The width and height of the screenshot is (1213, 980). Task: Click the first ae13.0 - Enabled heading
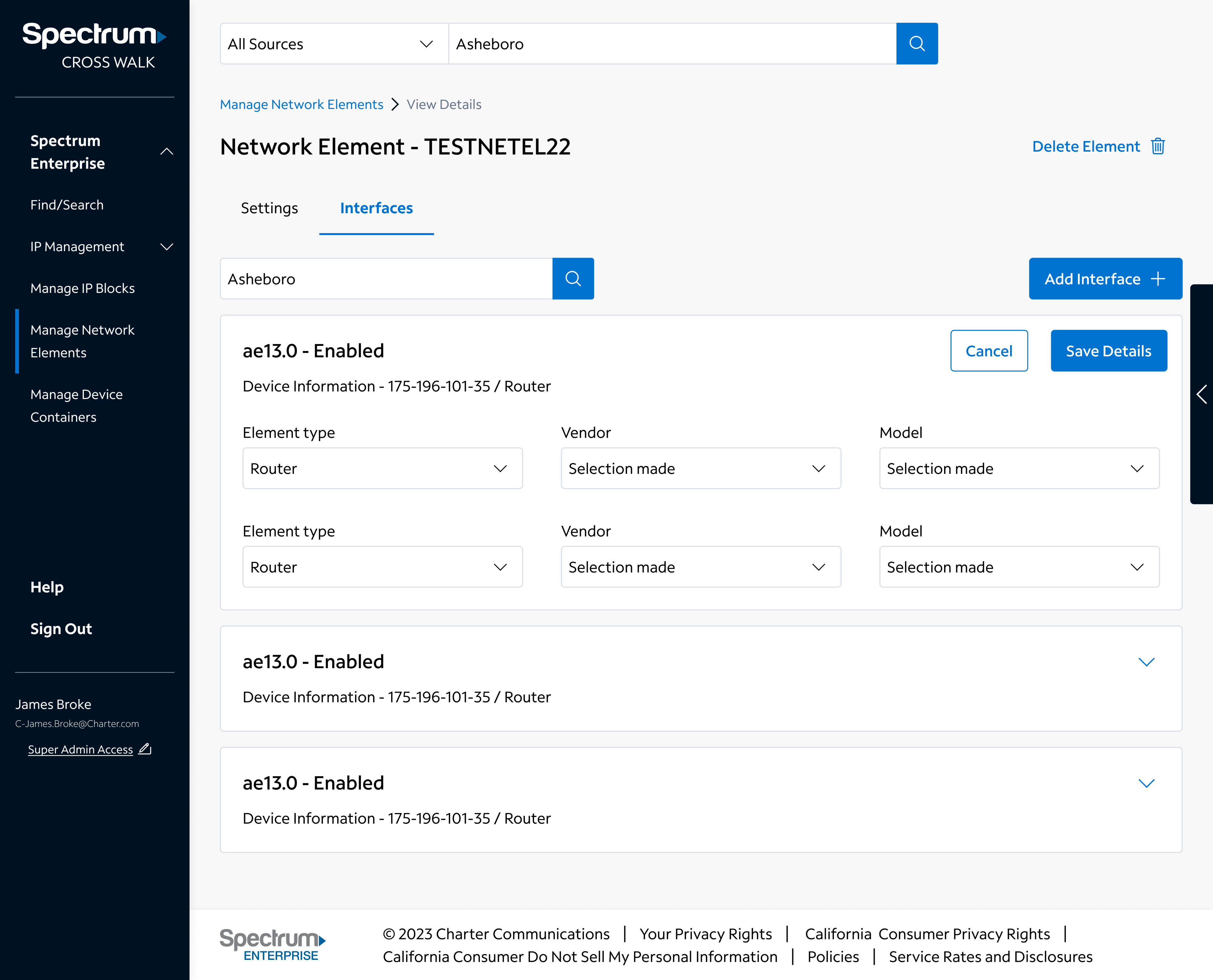click(x=313, y=351)
